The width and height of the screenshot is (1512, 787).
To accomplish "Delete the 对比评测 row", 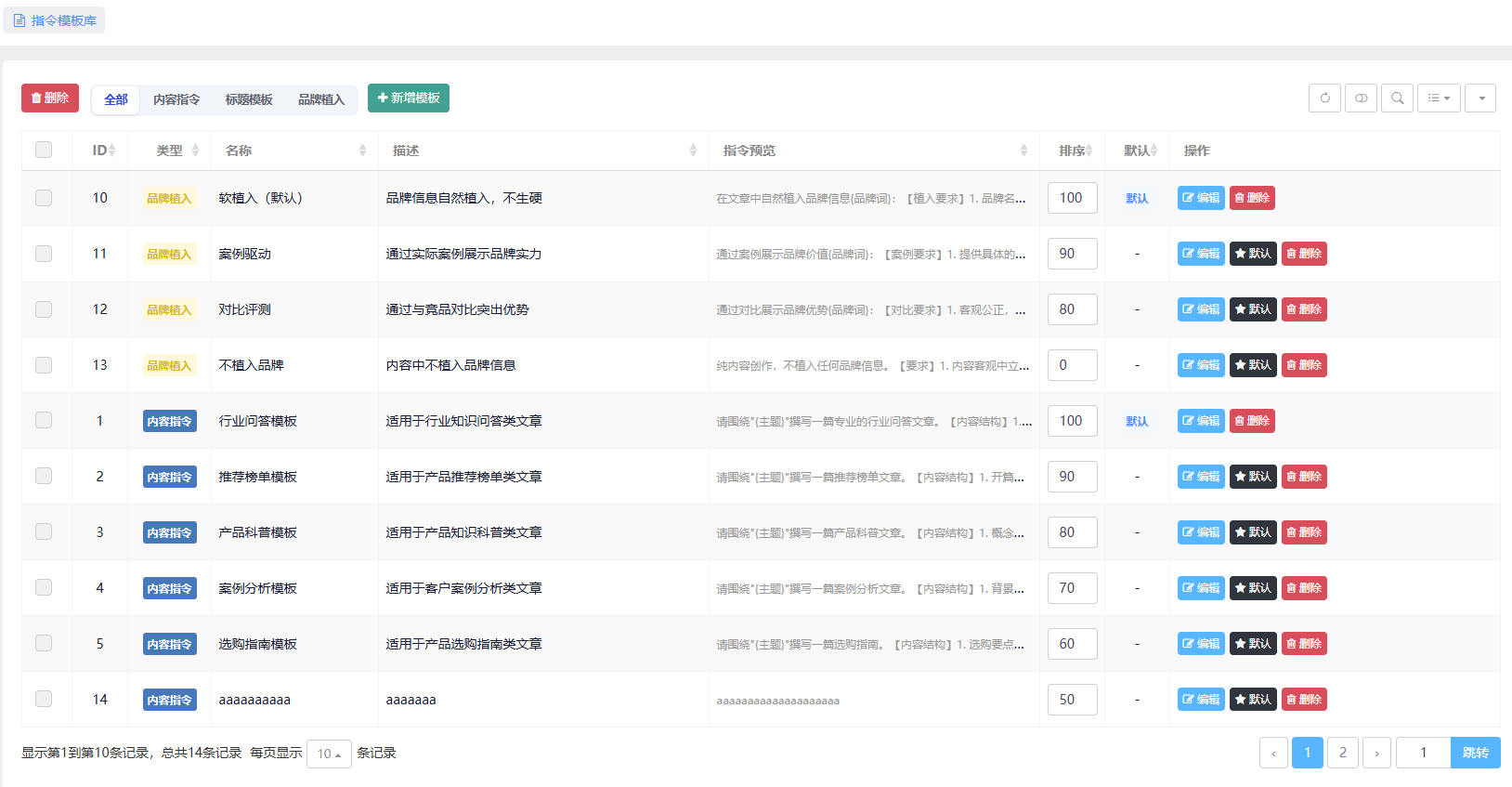I will pyautogui.click(x=1304, y=309).
